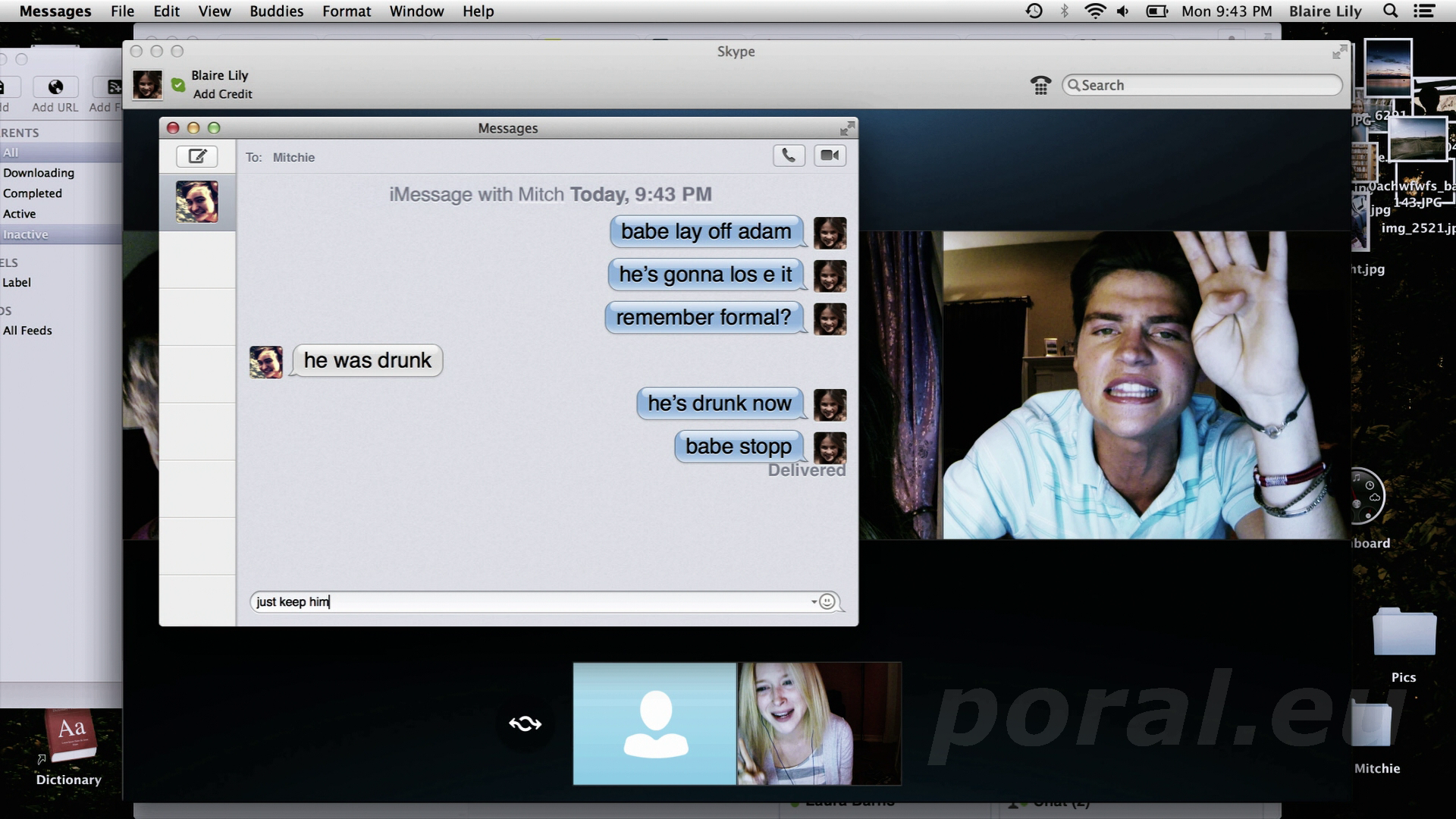Image resolution: width=1456 pixels, height=819 pixels.
Task: Open the emoji picker in message field
Action: pos(827,601)
